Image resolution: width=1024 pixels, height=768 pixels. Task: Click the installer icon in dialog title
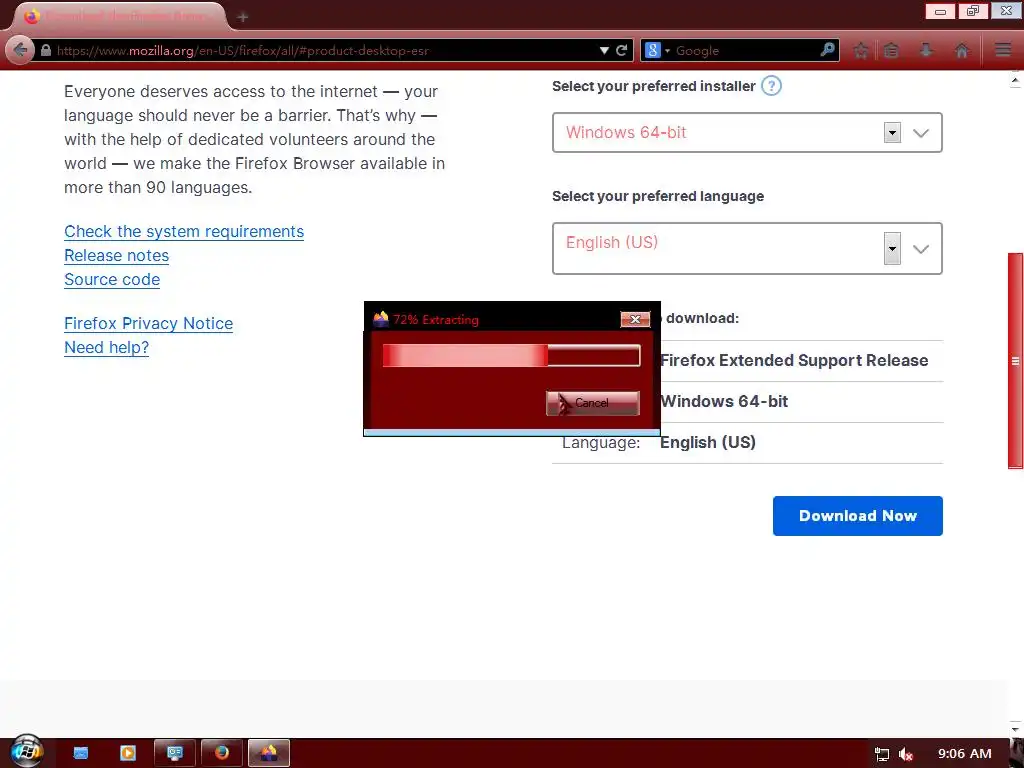[x=381, y=319]
